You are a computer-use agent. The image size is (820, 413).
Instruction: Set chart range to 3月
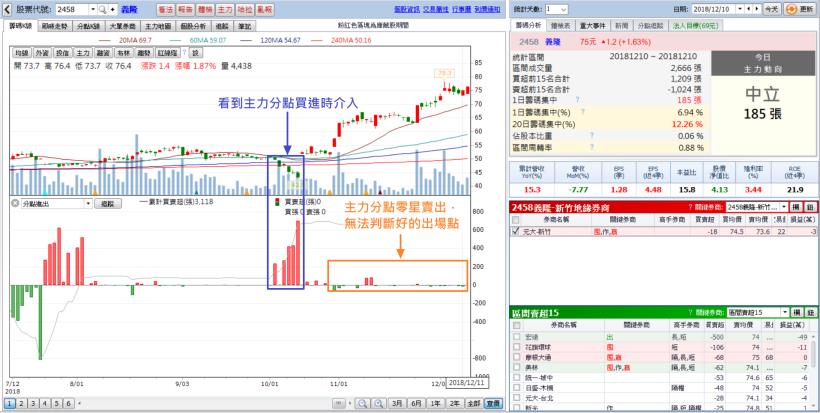[398, 403]
